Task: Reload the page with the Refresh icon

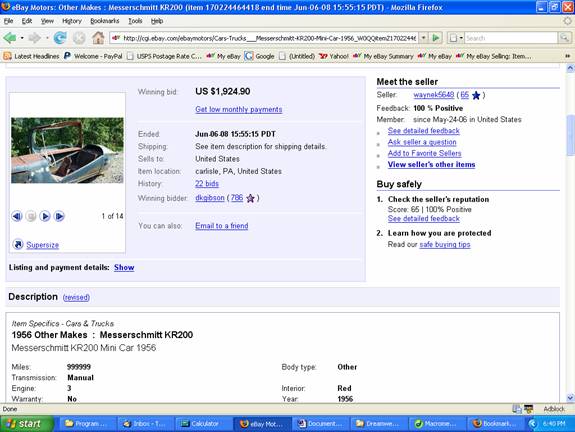Action: [60, 38]
